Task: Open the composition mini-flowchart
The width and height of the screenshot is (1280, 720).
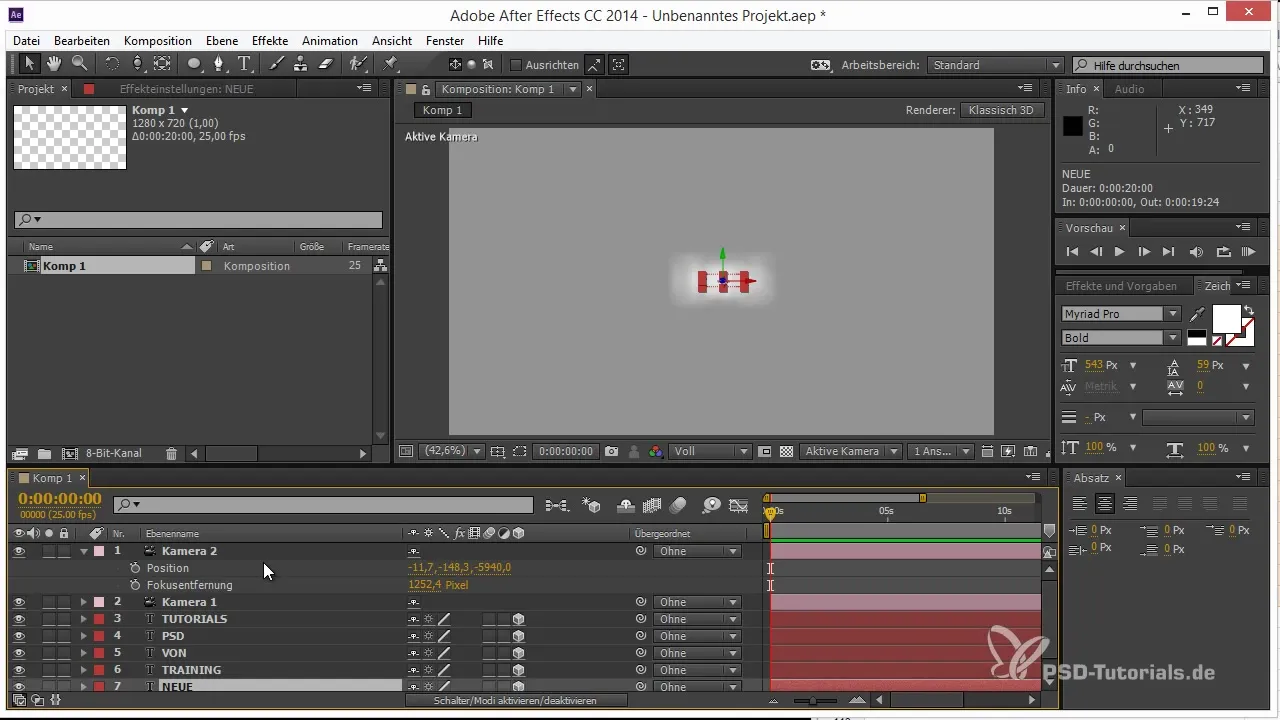Action: (557, 506)
